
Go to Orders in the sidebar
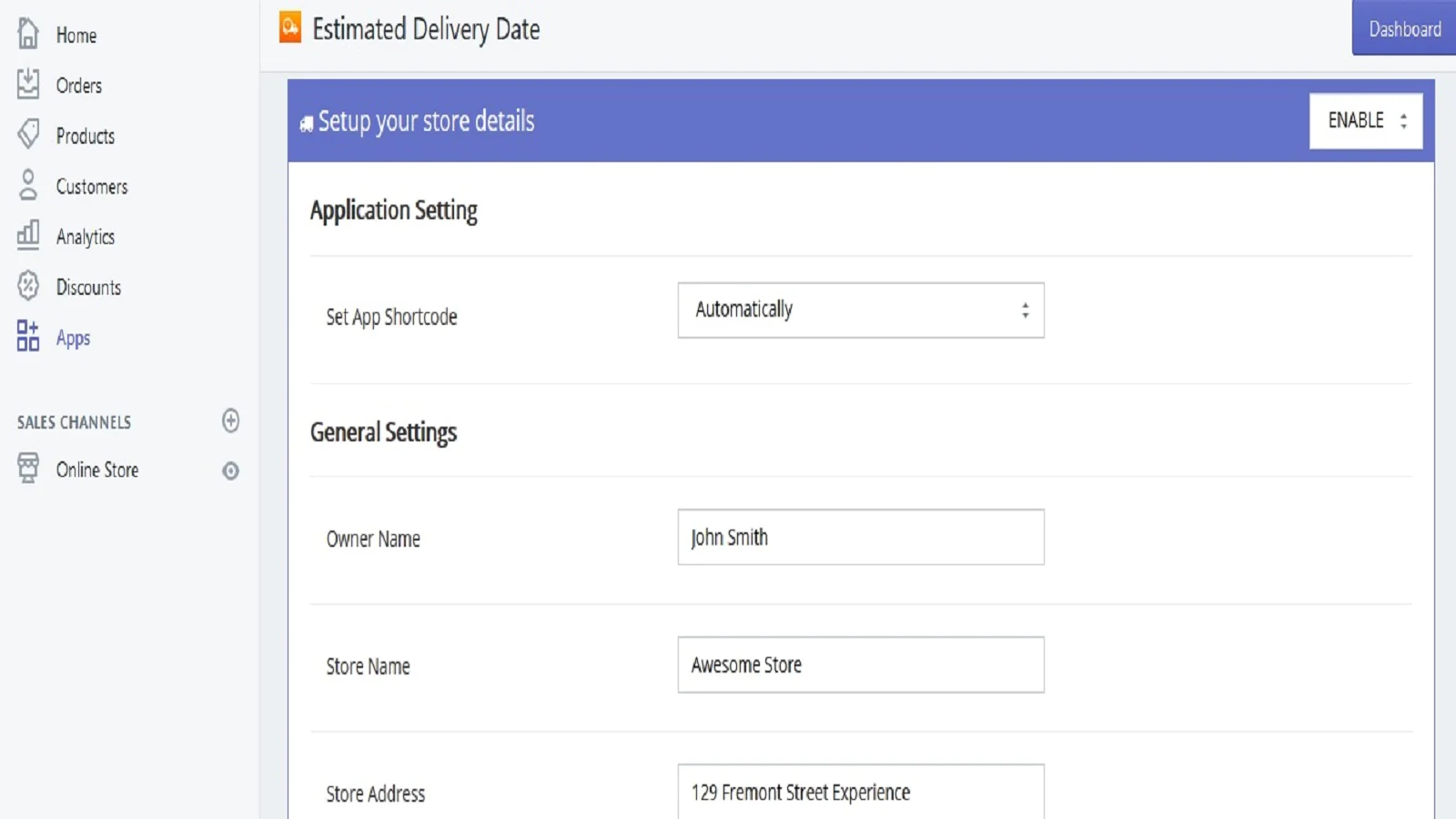[79, 86]
